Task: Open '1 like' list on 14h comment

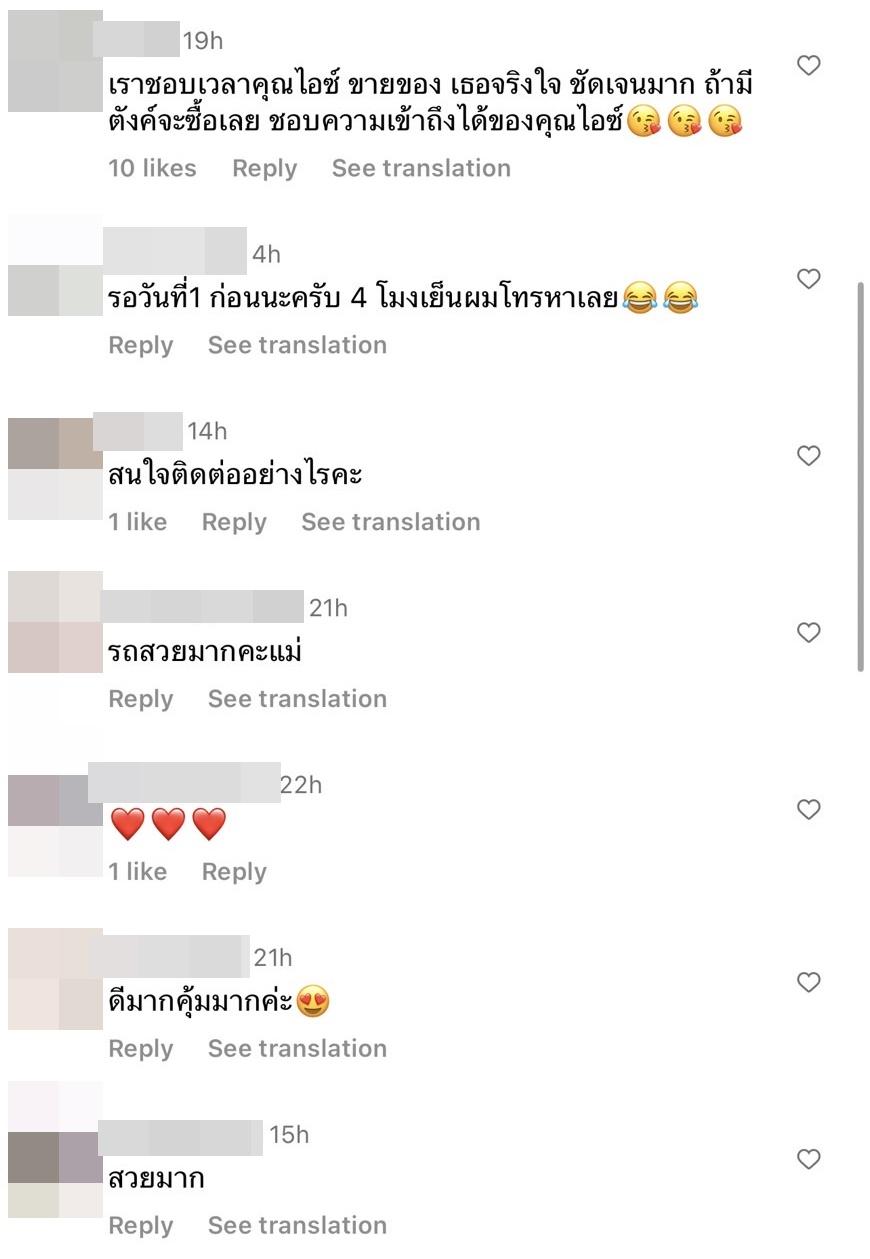Action: (138, 522)
